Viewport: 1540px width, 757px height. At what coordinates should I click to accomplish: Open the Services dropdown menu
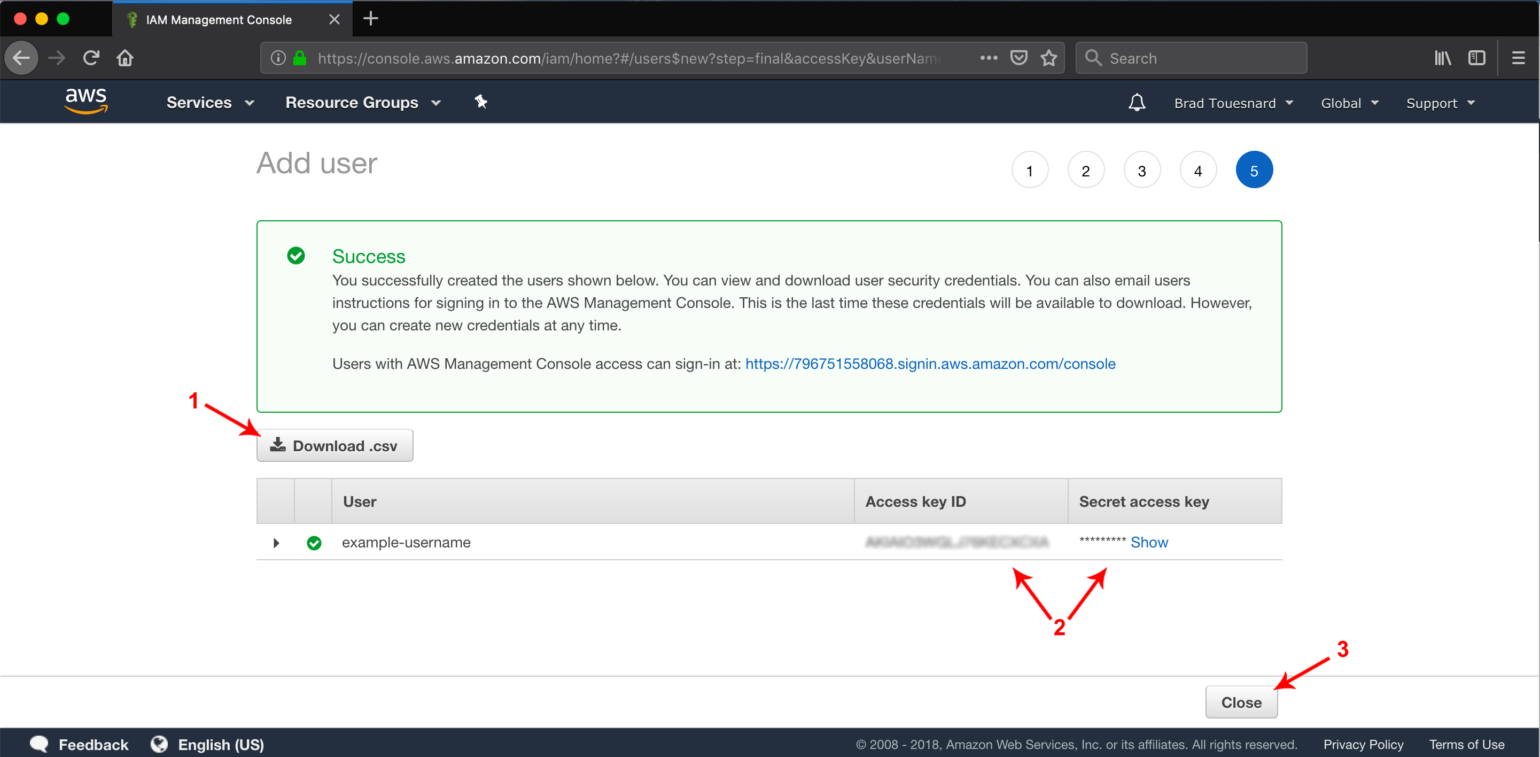[x=210, y=102]
